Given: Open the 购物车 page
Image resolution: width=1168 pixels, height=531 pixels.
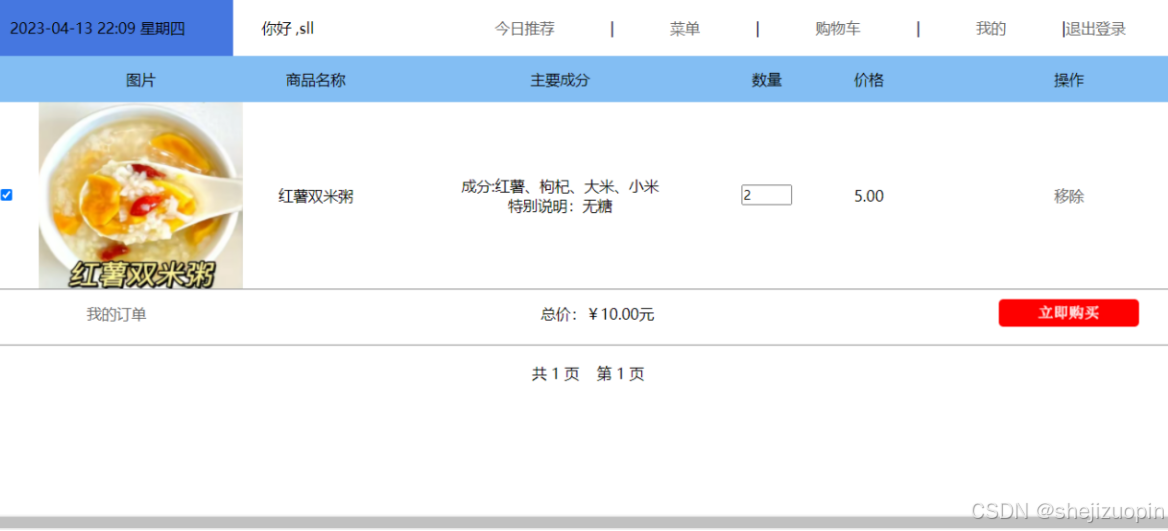Looking at the screenshot, I should click(x=837, y=29).
